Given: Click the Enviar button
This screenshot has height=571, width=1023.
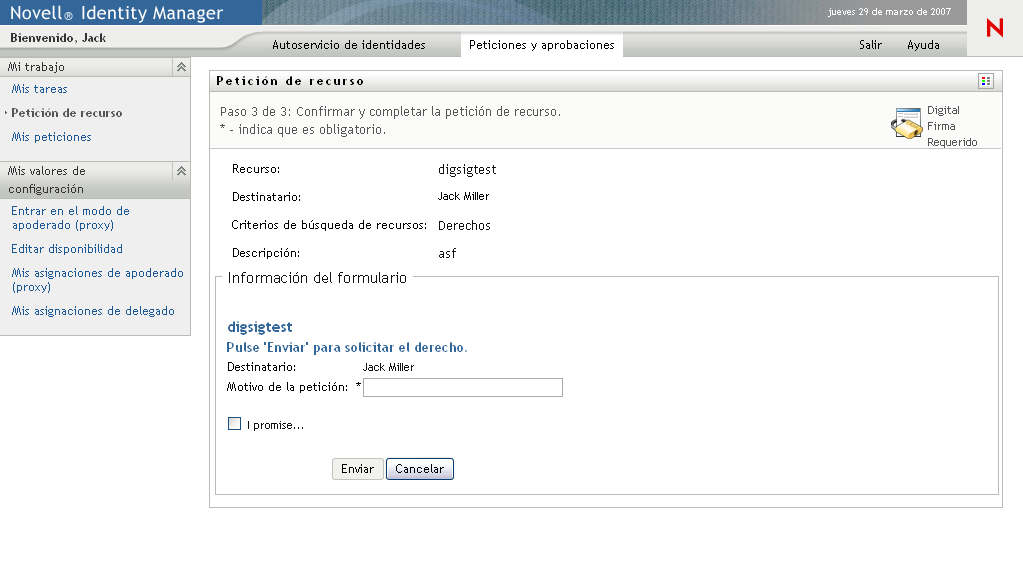Looking at the screenshot, I should pos(358,469).
